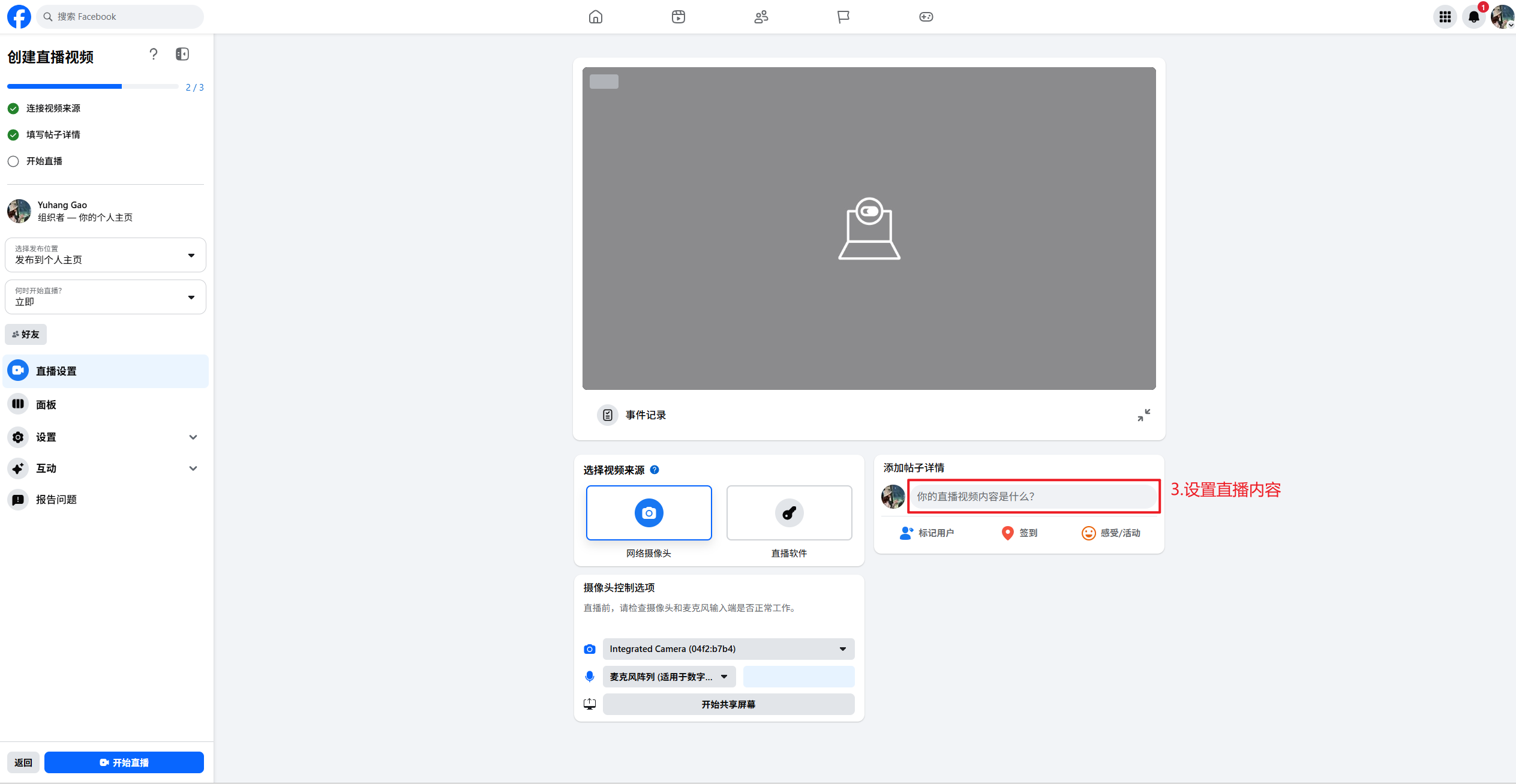1516x784 pixels.
Task: Click the notifications bell icon
Action: (x=1473, y=17)
